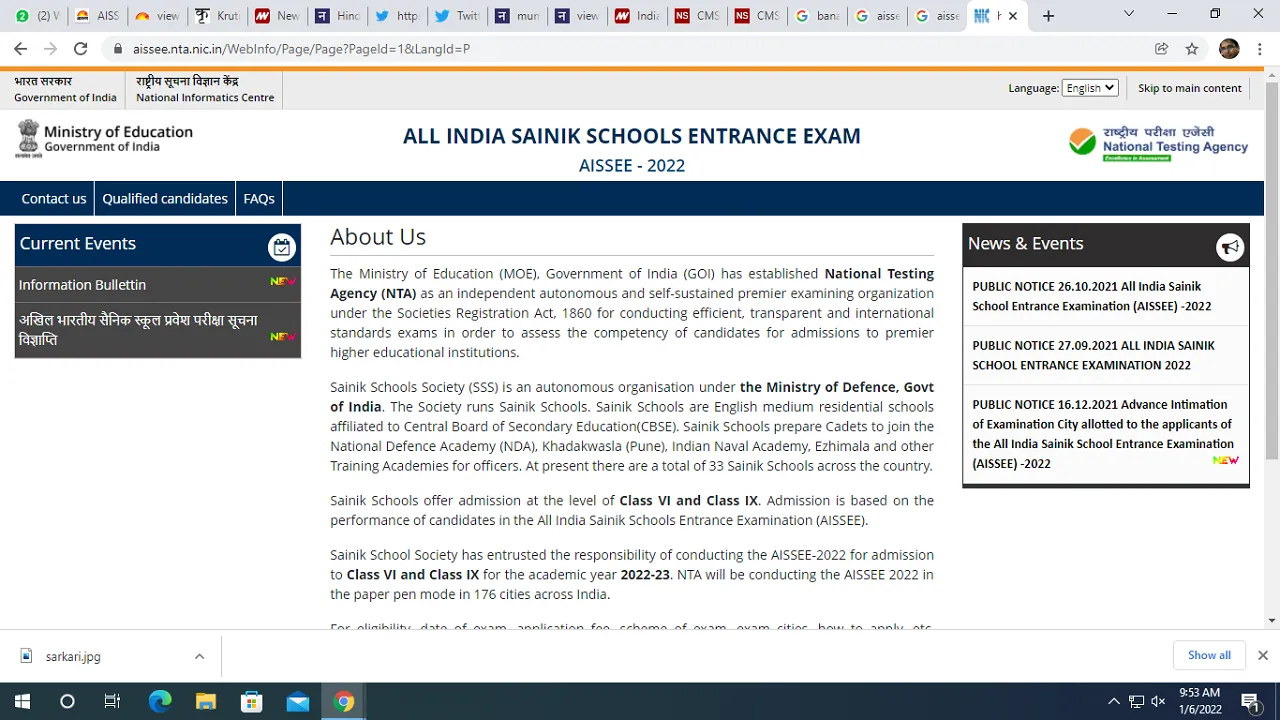Switch to the 'AISS' browser tab
This screenshot has height=720, width=1280.
[97, 16]
